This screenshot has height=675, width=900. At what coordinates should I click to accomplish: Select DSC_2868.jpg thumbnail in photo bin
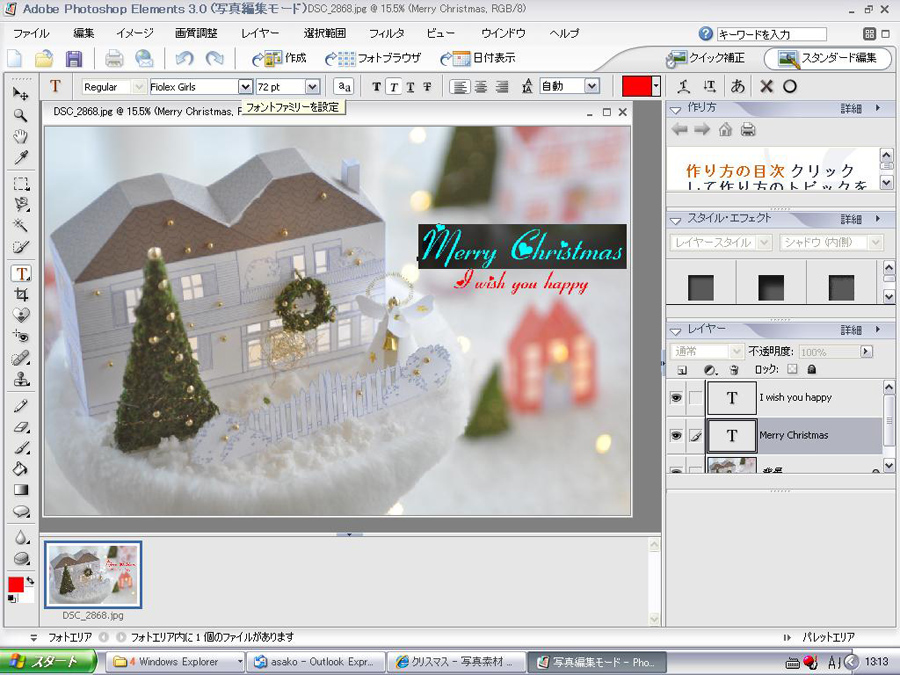(x=91, y=574)
